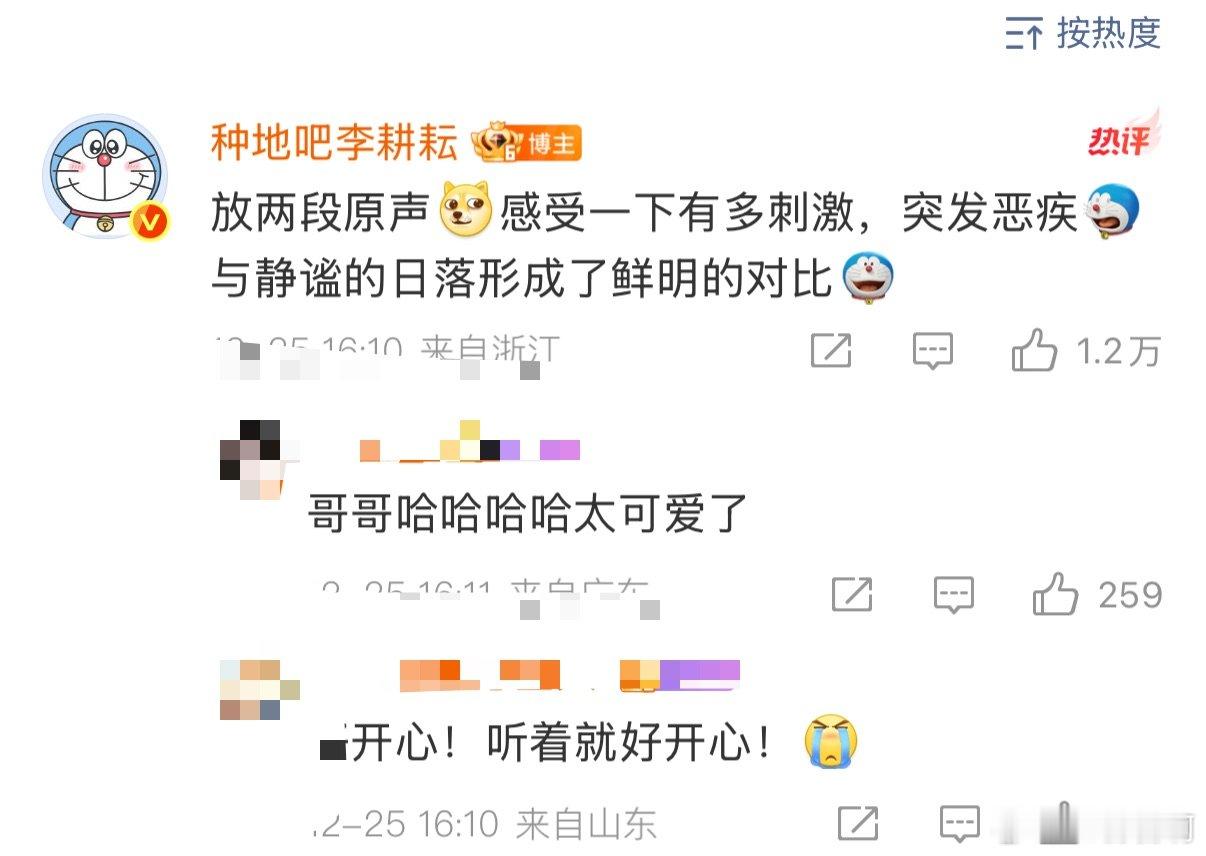The image size is (1206, 856).
Task: Visit the 种地吧李耕耘 username profile link
Action: pos(334,143)
